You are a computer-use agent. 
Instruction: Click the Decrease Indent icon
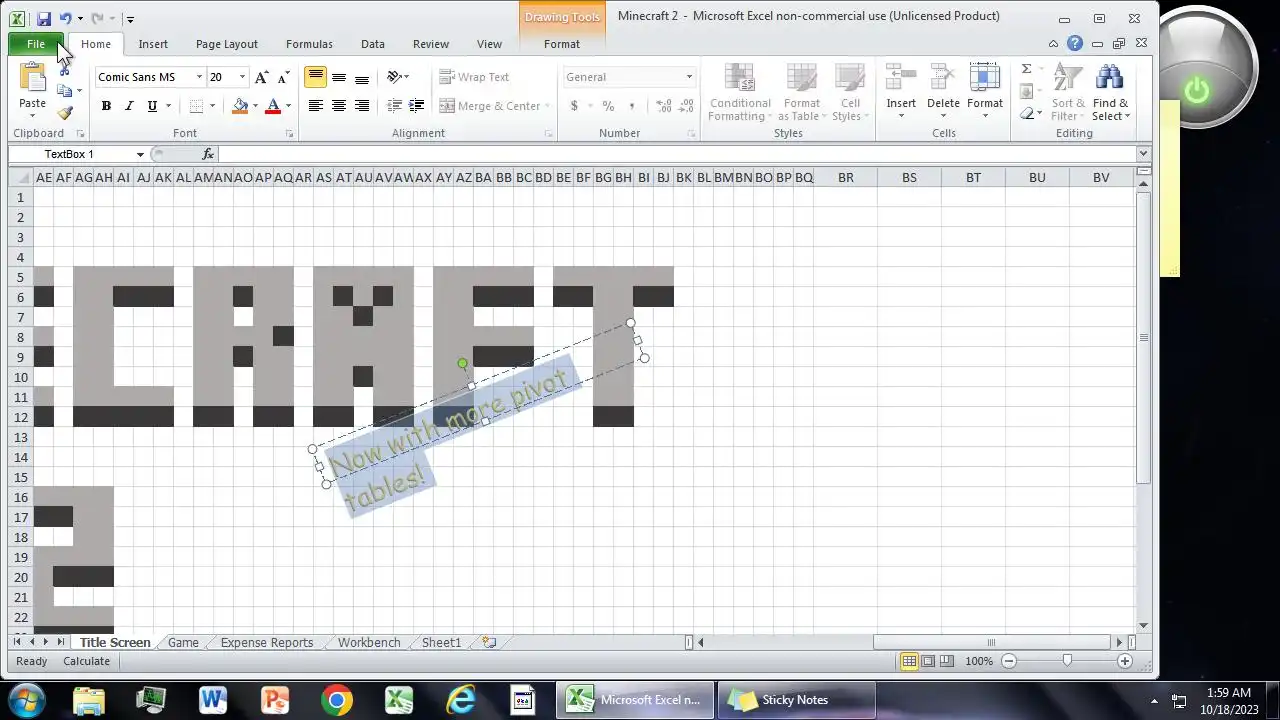coord(394,106)
